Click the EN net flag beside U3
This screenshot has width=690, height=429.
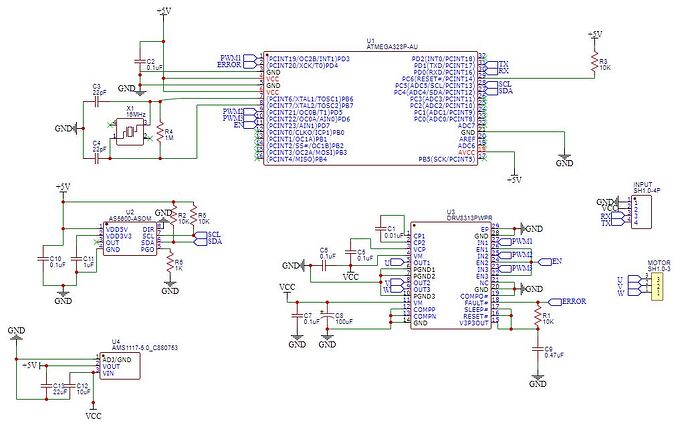551,261
